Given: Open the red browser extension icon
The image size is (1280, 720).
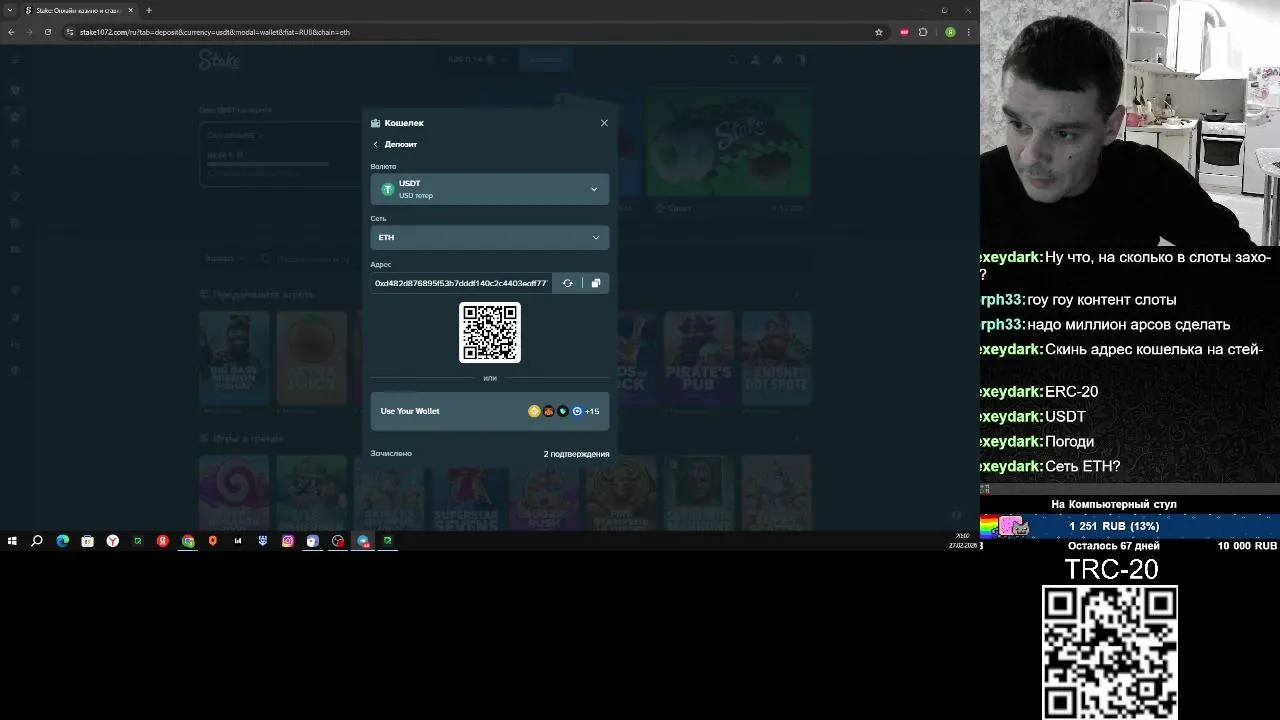Looking at the screenshot, I should pos(905,32).
